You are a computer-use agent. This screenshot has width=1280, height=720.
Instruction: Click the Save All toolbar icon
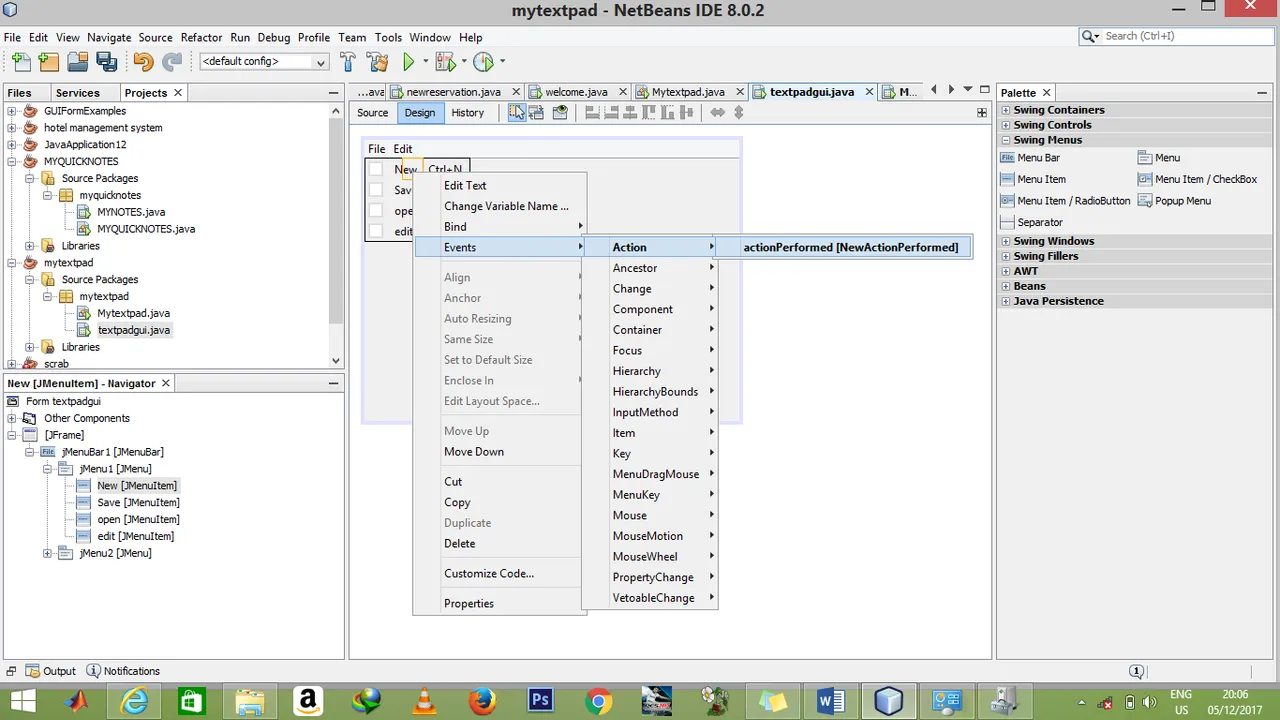click(x=106, y=62)
